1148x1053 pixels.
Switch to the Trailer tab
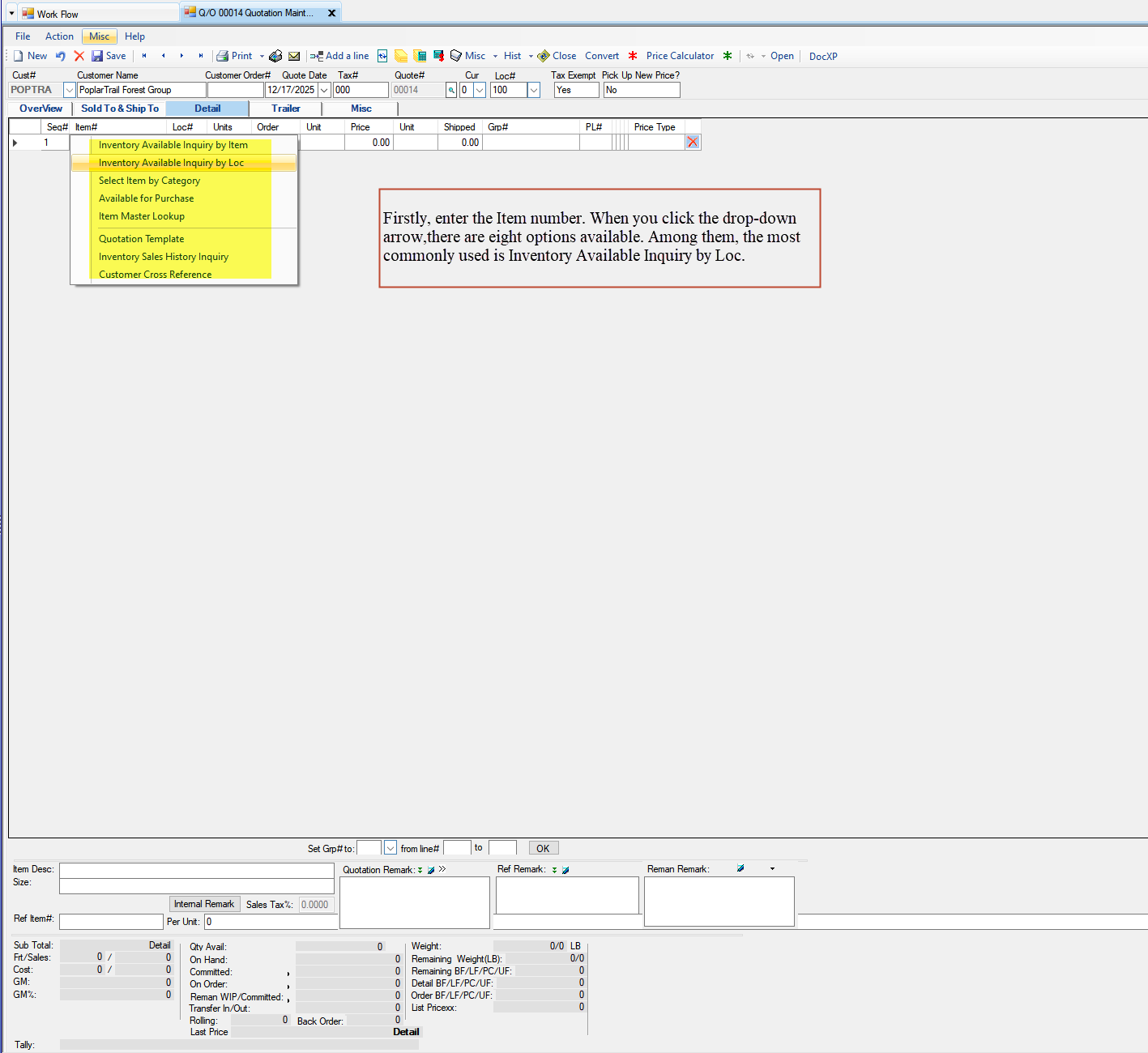click(285, 108)
